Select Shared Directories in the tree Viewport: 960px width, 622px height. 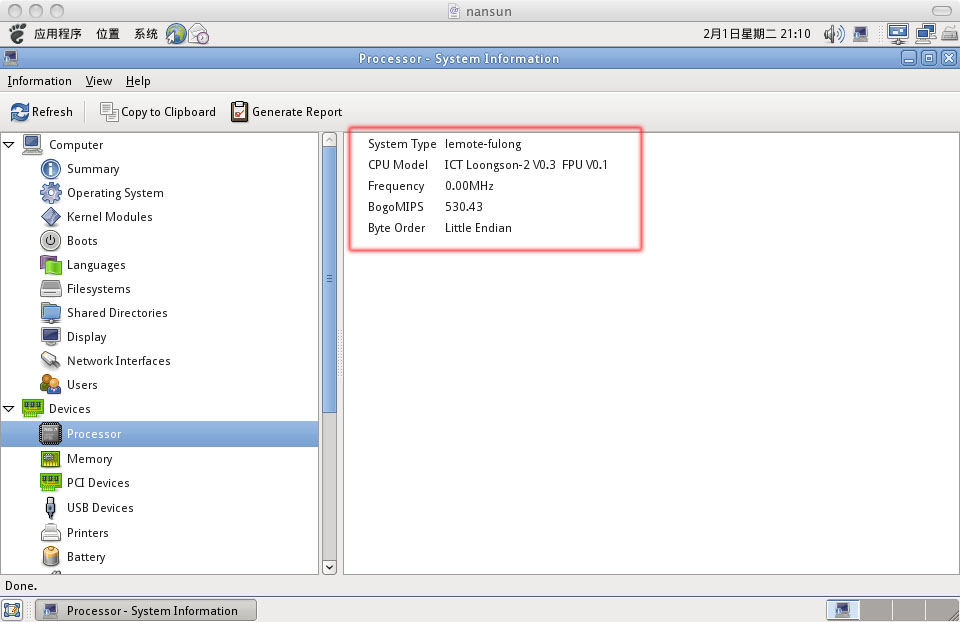[117, 312]
